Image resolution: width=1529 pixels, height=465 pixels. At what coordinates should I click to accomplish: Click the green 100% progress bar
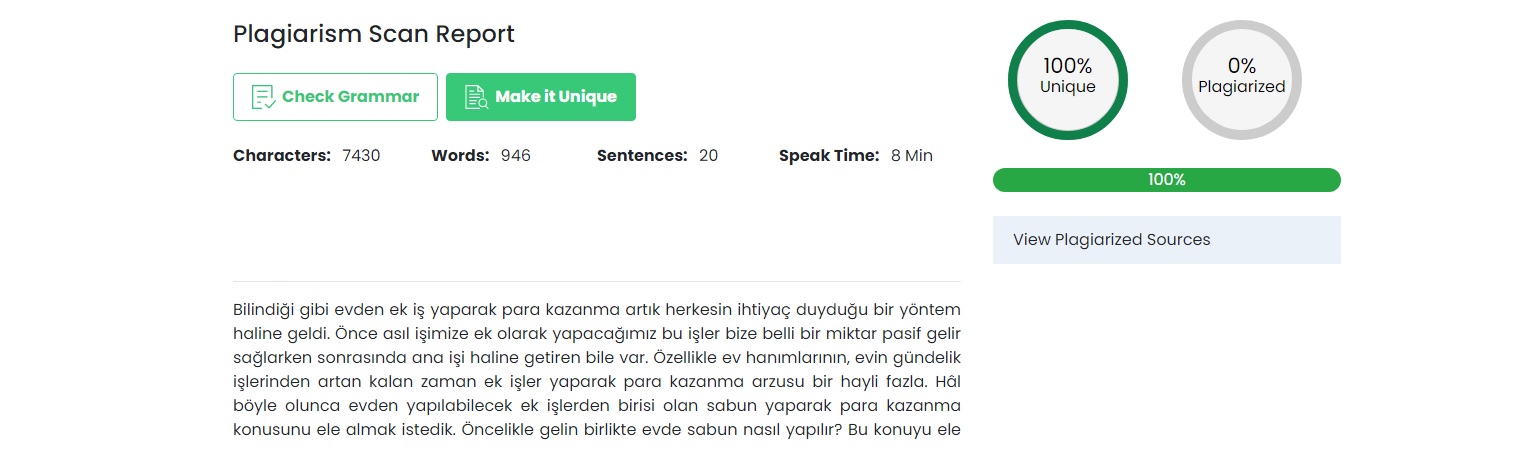click(1166, 180)
